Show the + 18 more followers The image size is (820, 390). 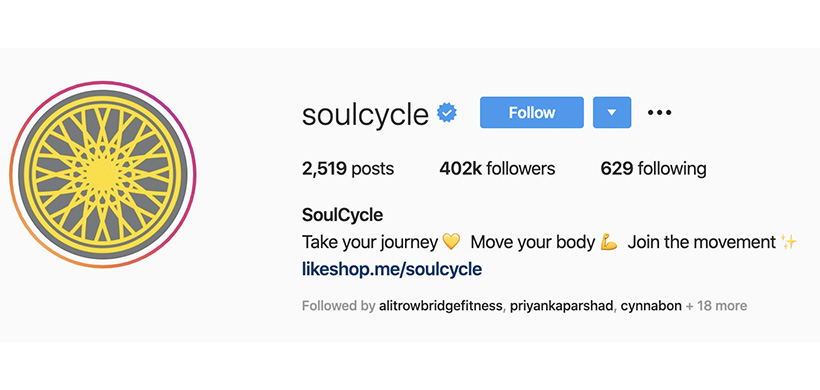coord(716,306)
